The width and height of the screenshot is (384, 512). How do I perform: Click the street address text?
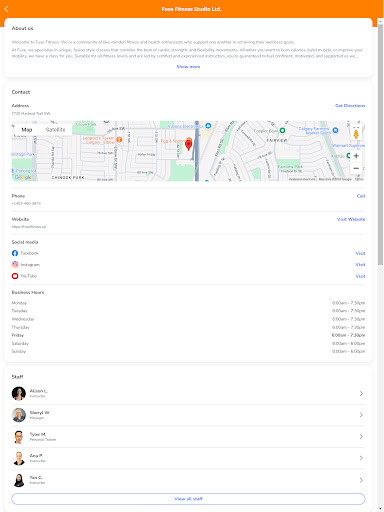pos(31,114)
